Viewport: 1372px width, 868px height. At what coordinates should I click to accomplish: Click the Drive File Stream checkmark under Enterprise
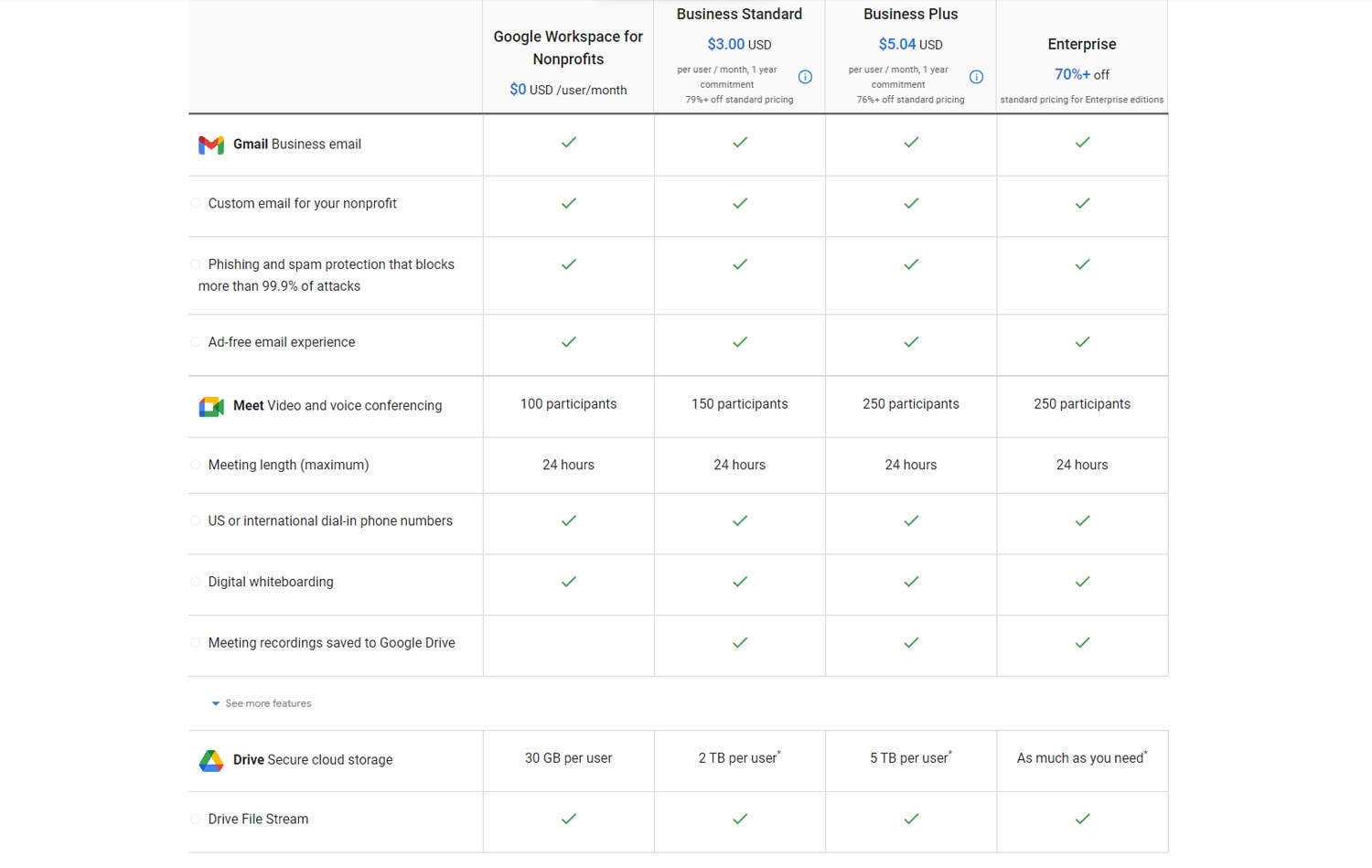1082,820
